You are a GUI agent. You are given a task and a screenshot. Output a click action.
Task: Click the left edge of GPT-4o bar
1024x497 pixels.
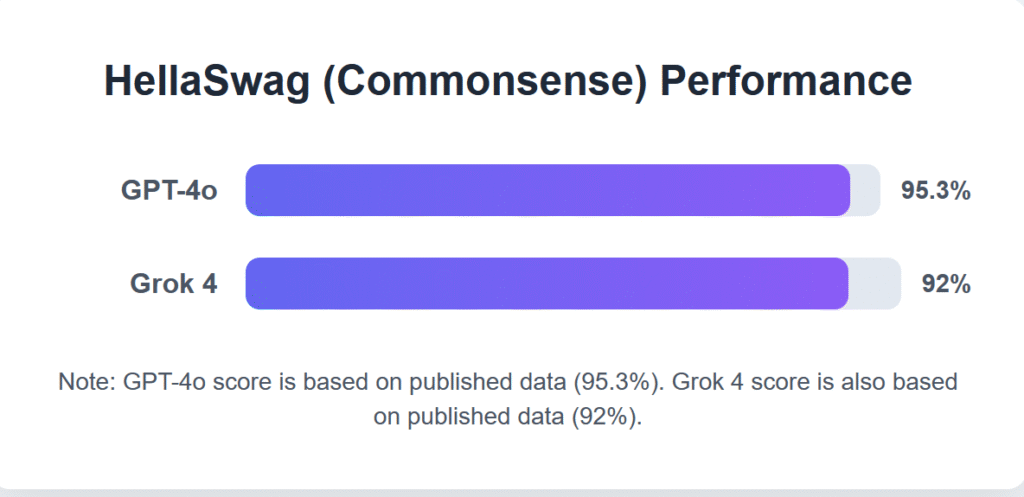tap(249, 190)
